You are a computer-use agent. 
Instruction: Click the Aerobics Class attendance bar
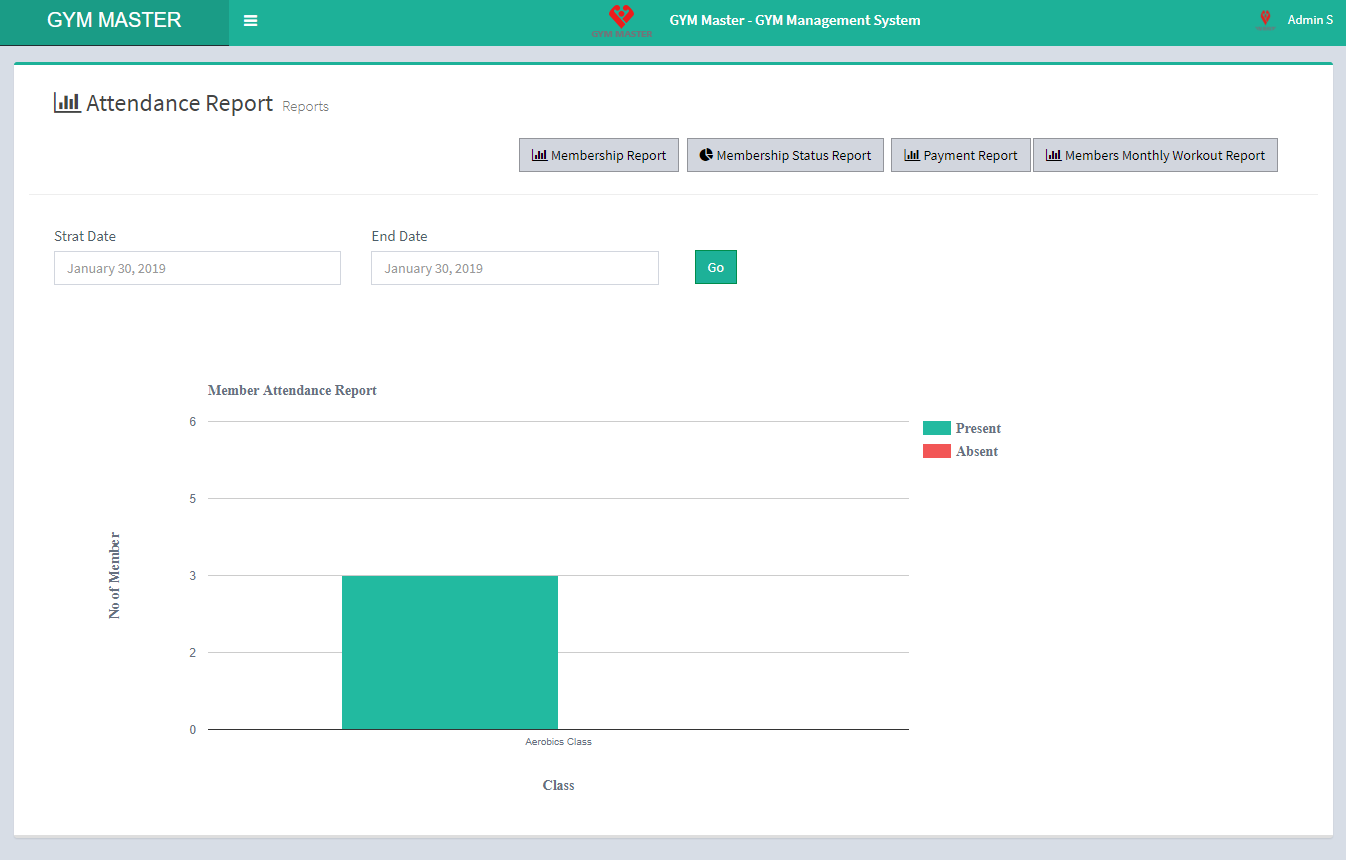[x=450, y=652]
